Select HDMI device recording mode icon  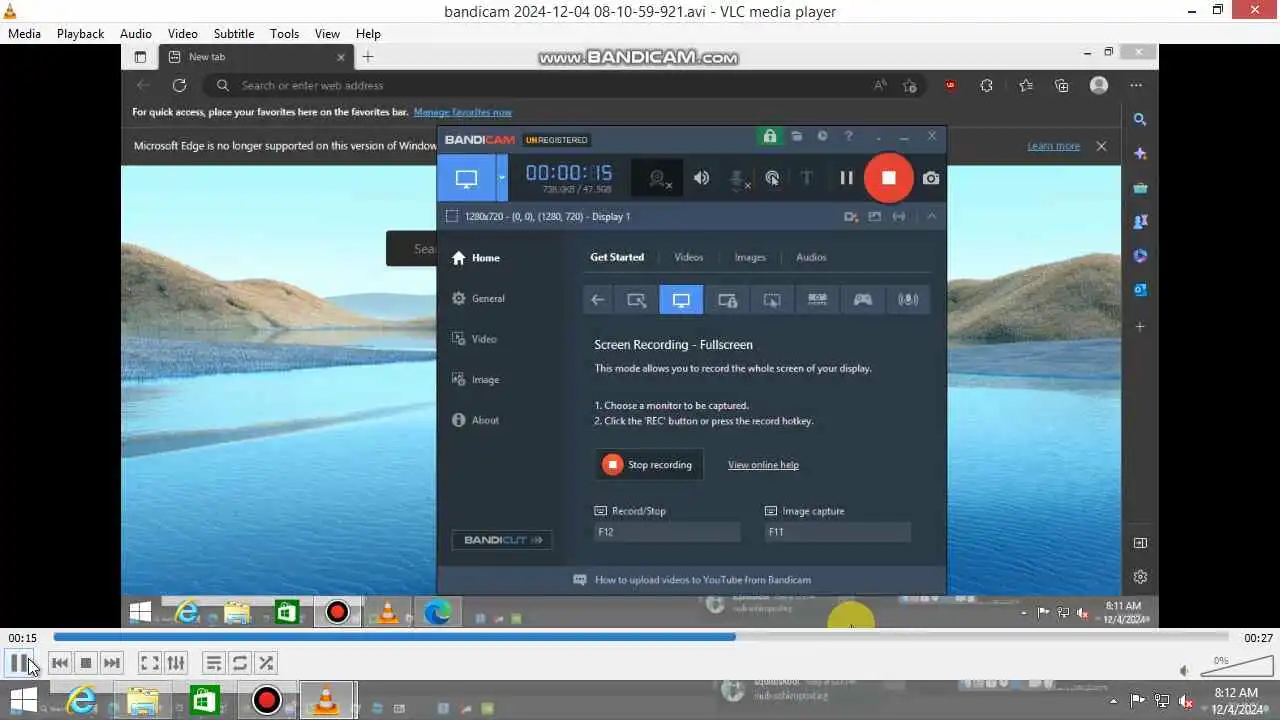(x=817, y=299)
